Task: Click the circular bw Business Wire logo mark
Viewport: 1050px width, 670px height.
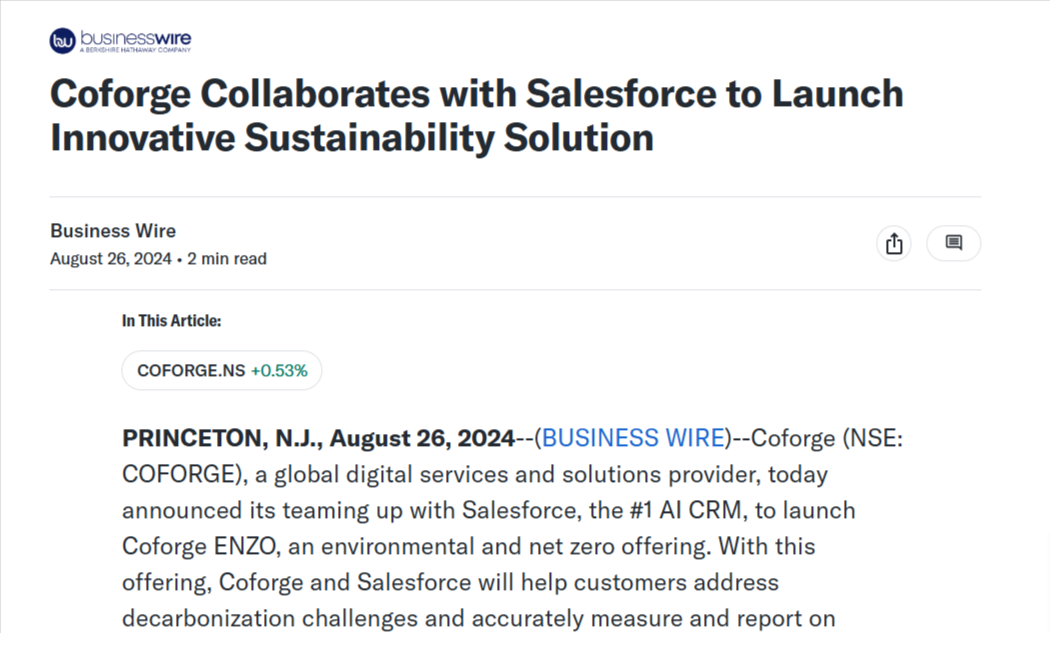Action: click(x=63, y=40)
